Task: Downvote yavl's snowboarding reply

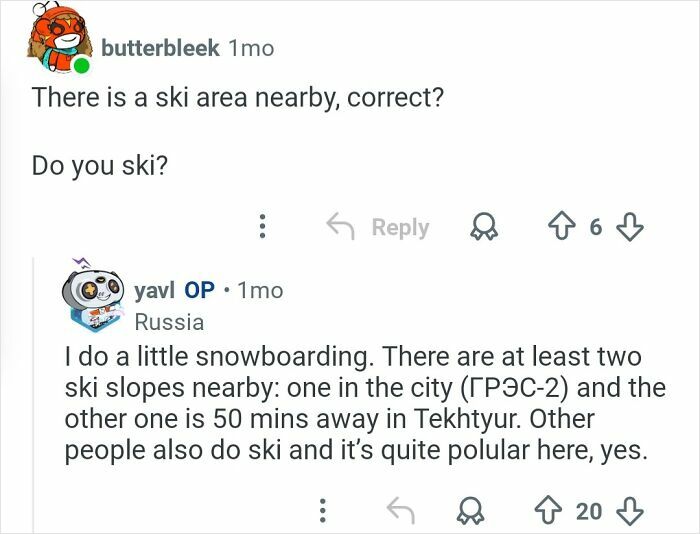Action: click(628, 511)
